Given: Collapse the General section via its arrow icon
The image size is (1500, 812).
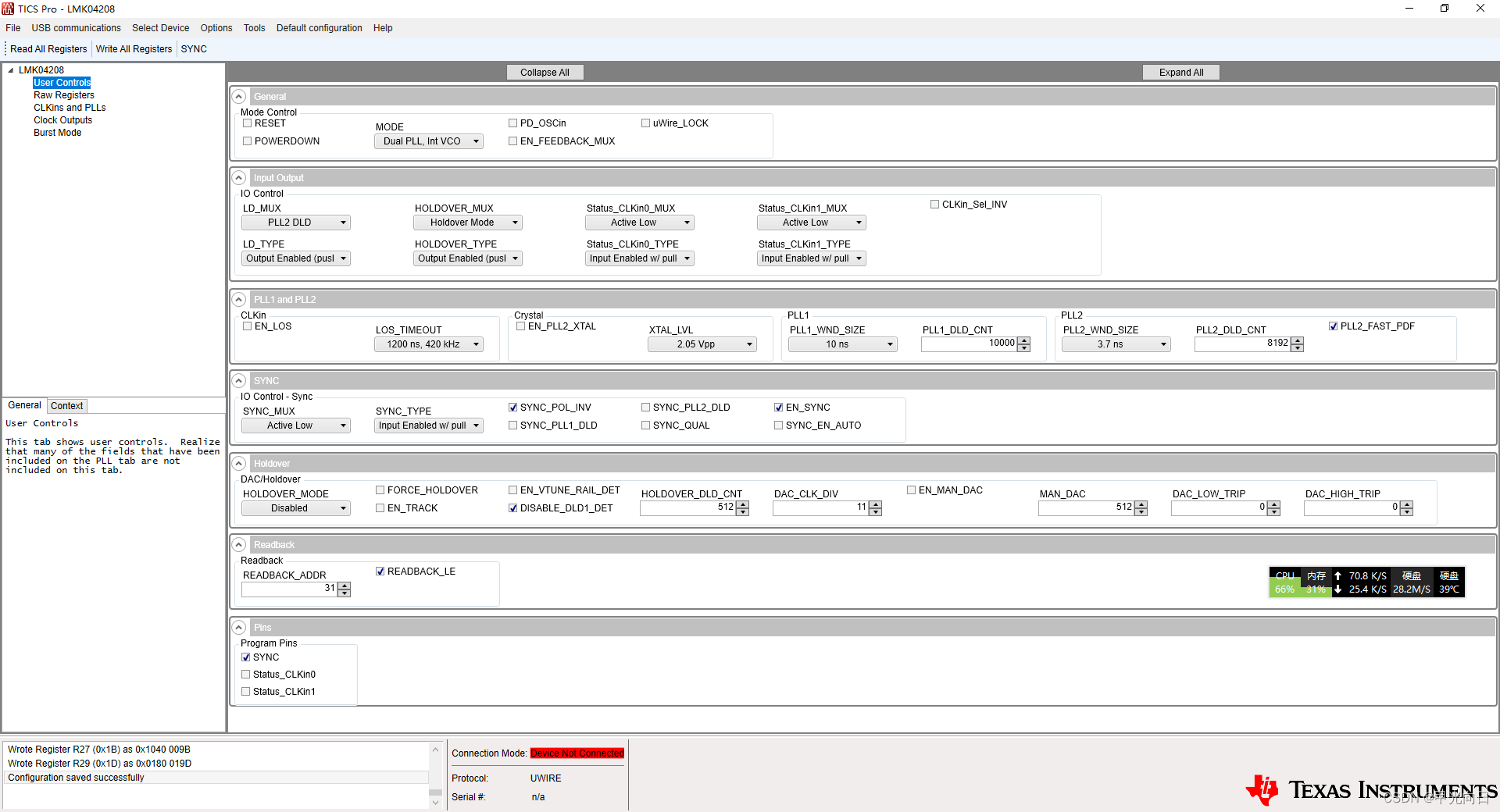Looking at the screenshot, I should tap(239, 96).
